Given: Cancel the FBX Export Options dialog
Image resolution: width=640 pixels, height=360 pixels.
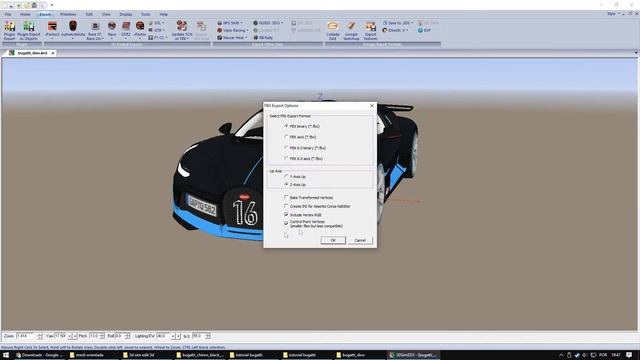Looking at the screenshot, I should (360, 240).
